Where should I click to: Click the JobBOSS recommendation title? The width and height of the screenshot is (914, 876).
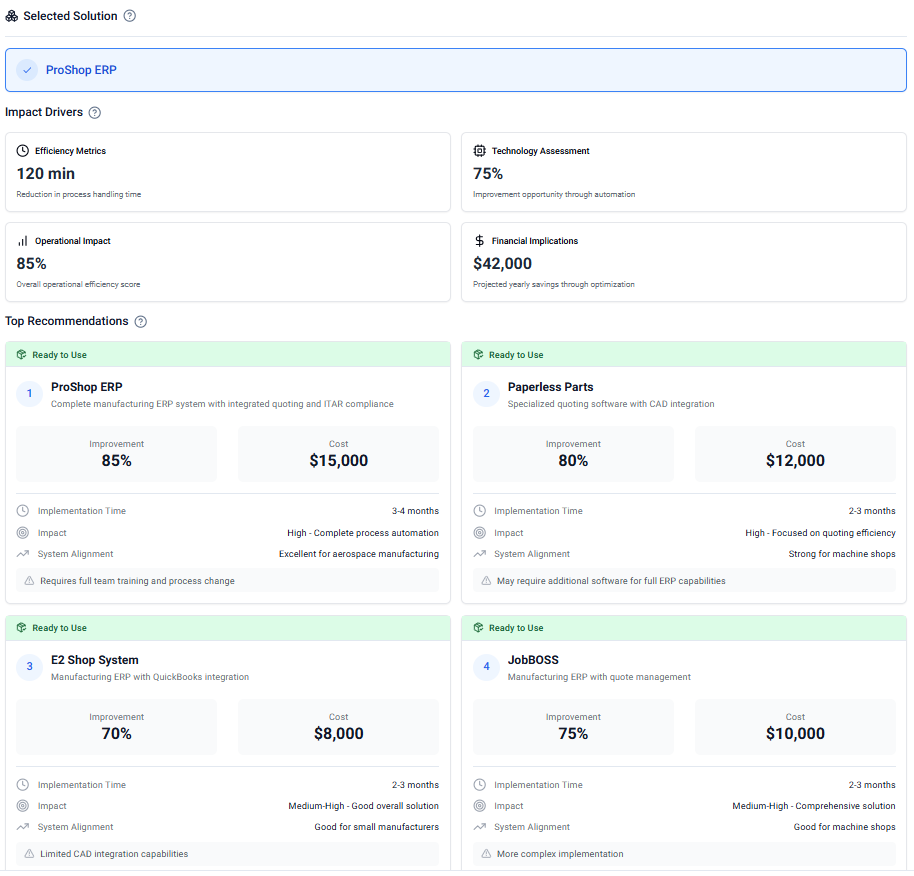(533, 660)
